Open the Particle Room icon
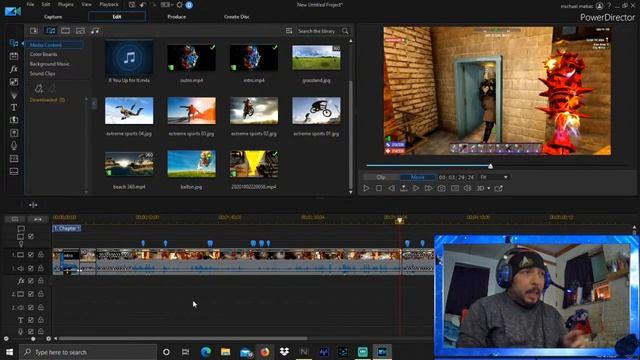 (x=14, y=95)
